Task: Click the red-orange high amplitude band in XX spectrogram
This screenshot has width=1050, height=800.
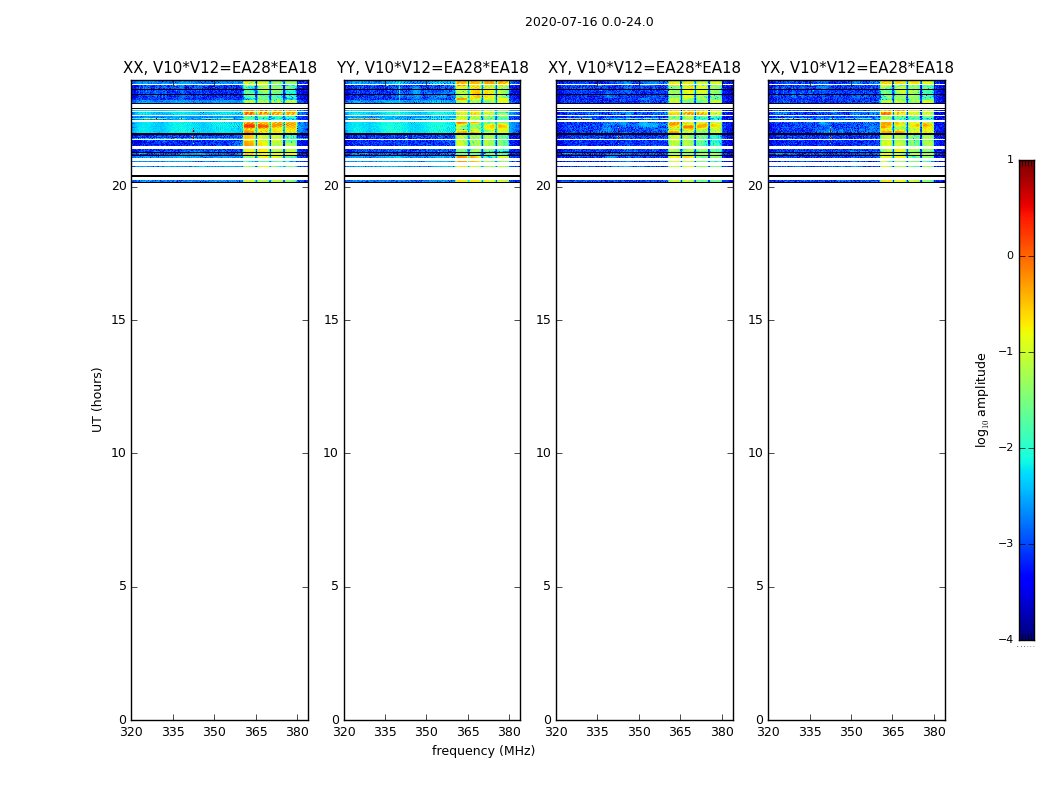Action: pos(270,125)
